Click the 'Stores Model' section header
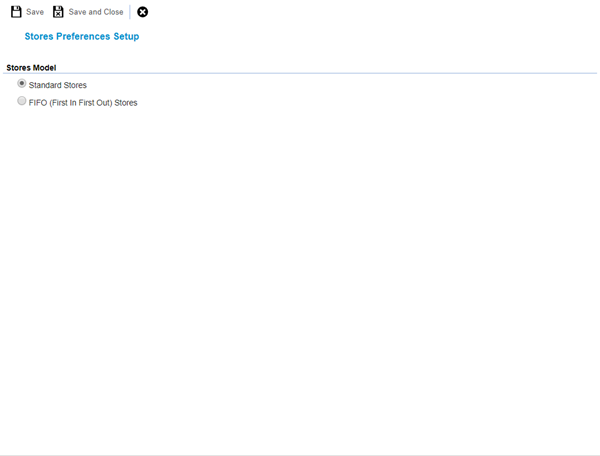 click(x=31, y=67)
